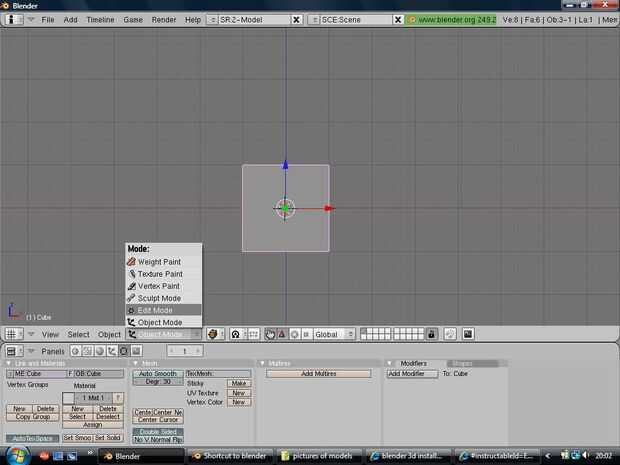The width and height of the screenshot is (620, 465).
Task: Open the object Mode dropdown in header
Action: 163,334
